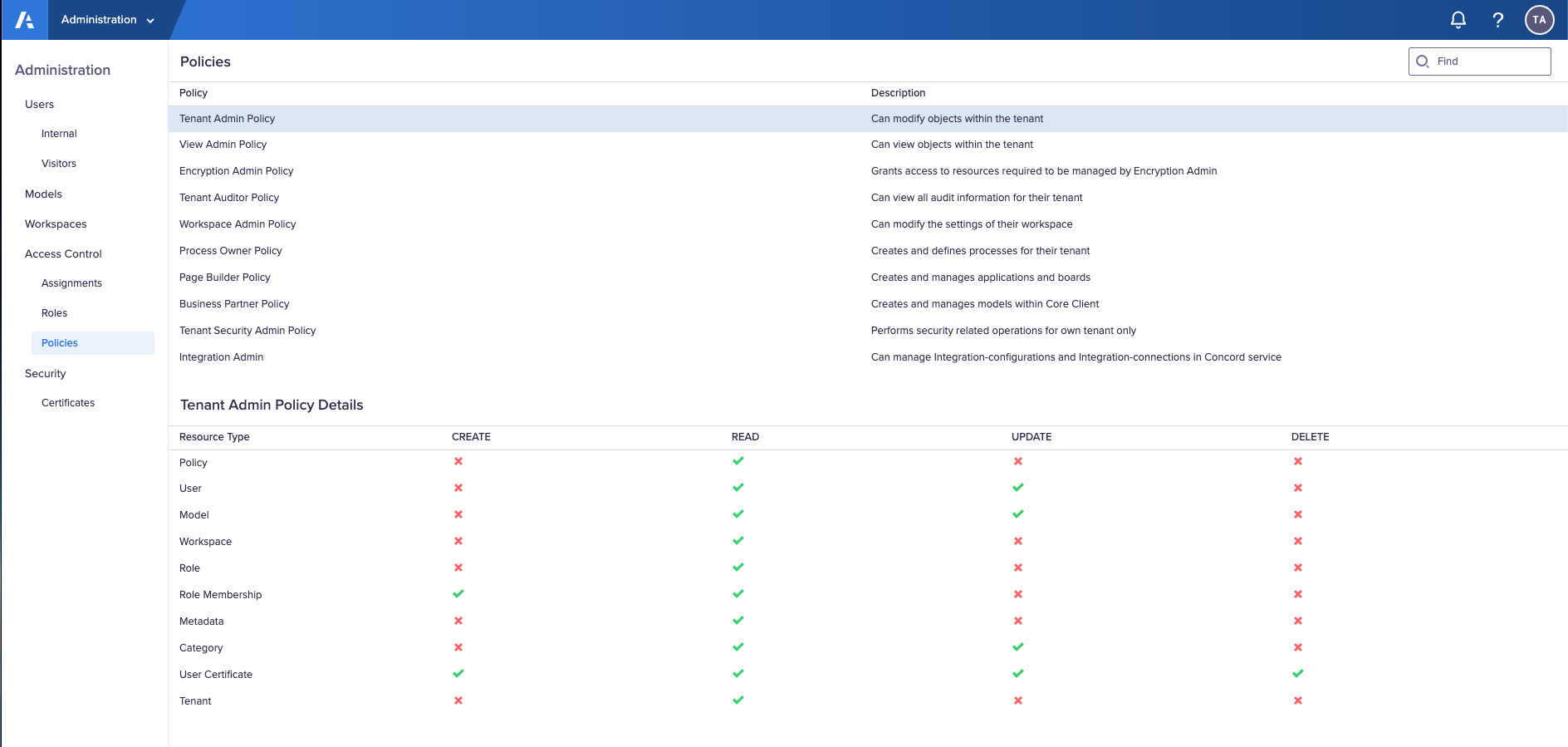Select the Integration Admin policy row
The image size is (1568, 747).
[x=222, y=357]
